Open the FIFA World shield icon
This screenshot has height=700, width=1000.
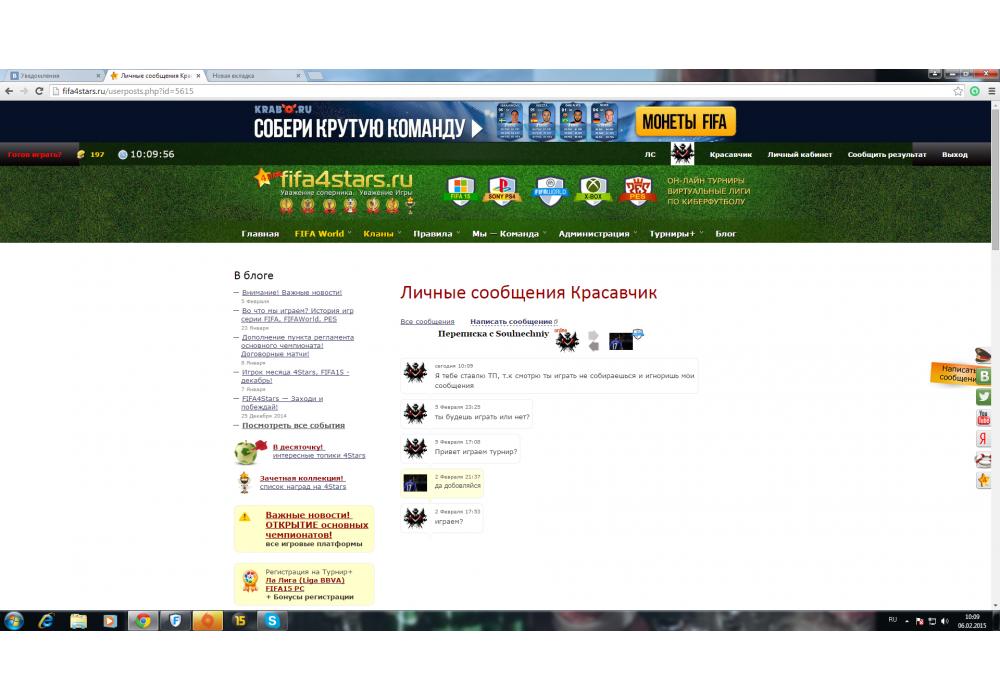pos(550,189)
